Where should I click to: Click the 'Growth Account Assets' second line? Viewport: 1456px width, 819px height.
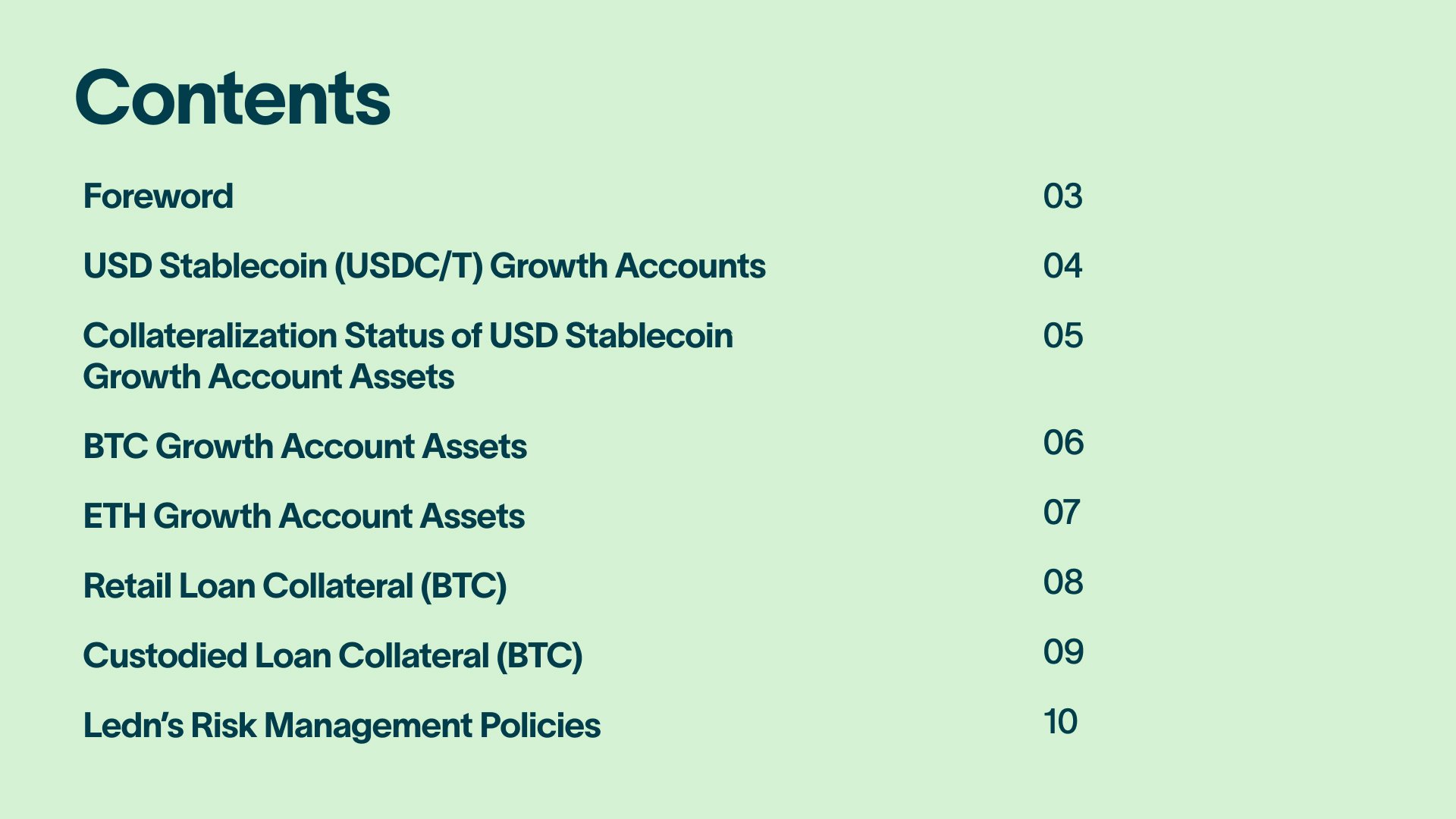click(268, 377)
